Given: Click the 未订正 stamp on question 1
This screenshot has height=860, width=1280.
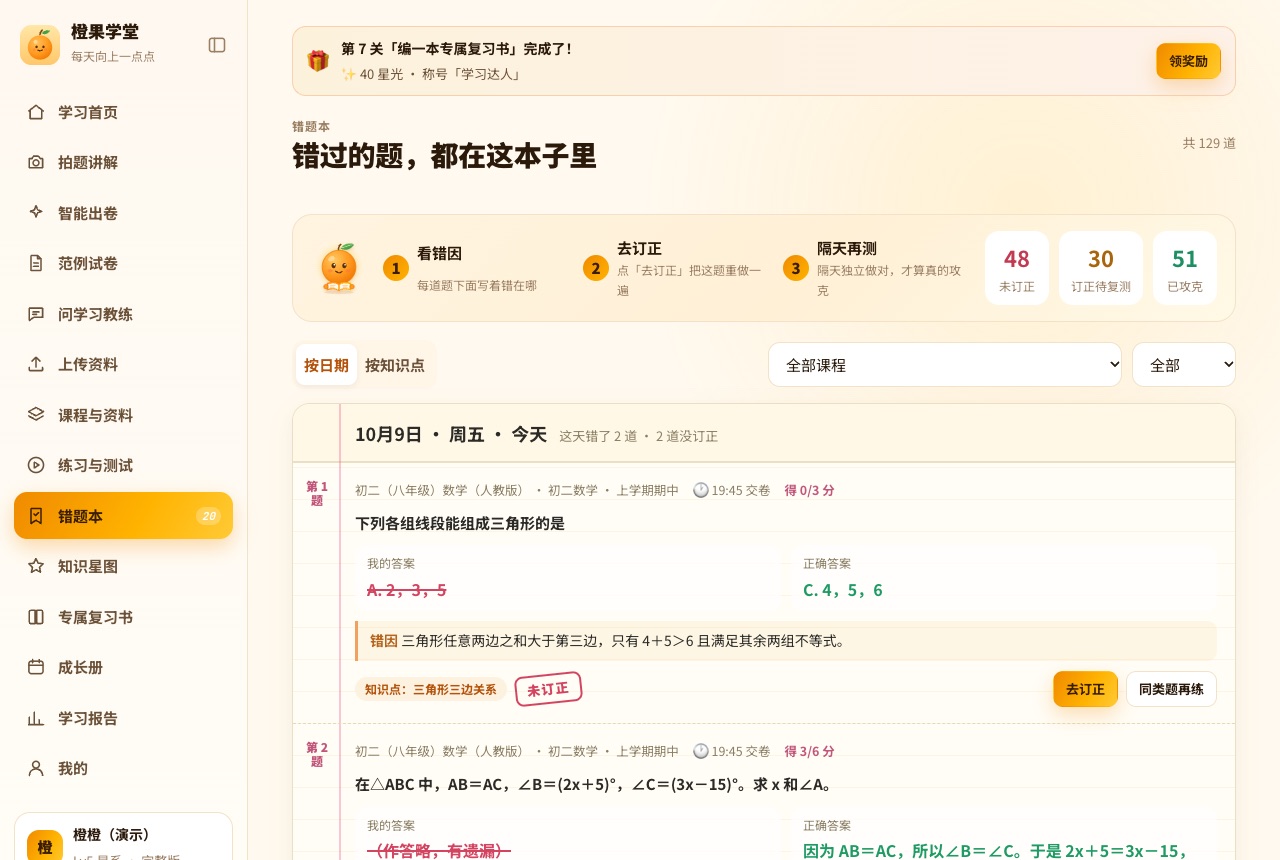Looking at the screenshot, I should tap(548, 689).
